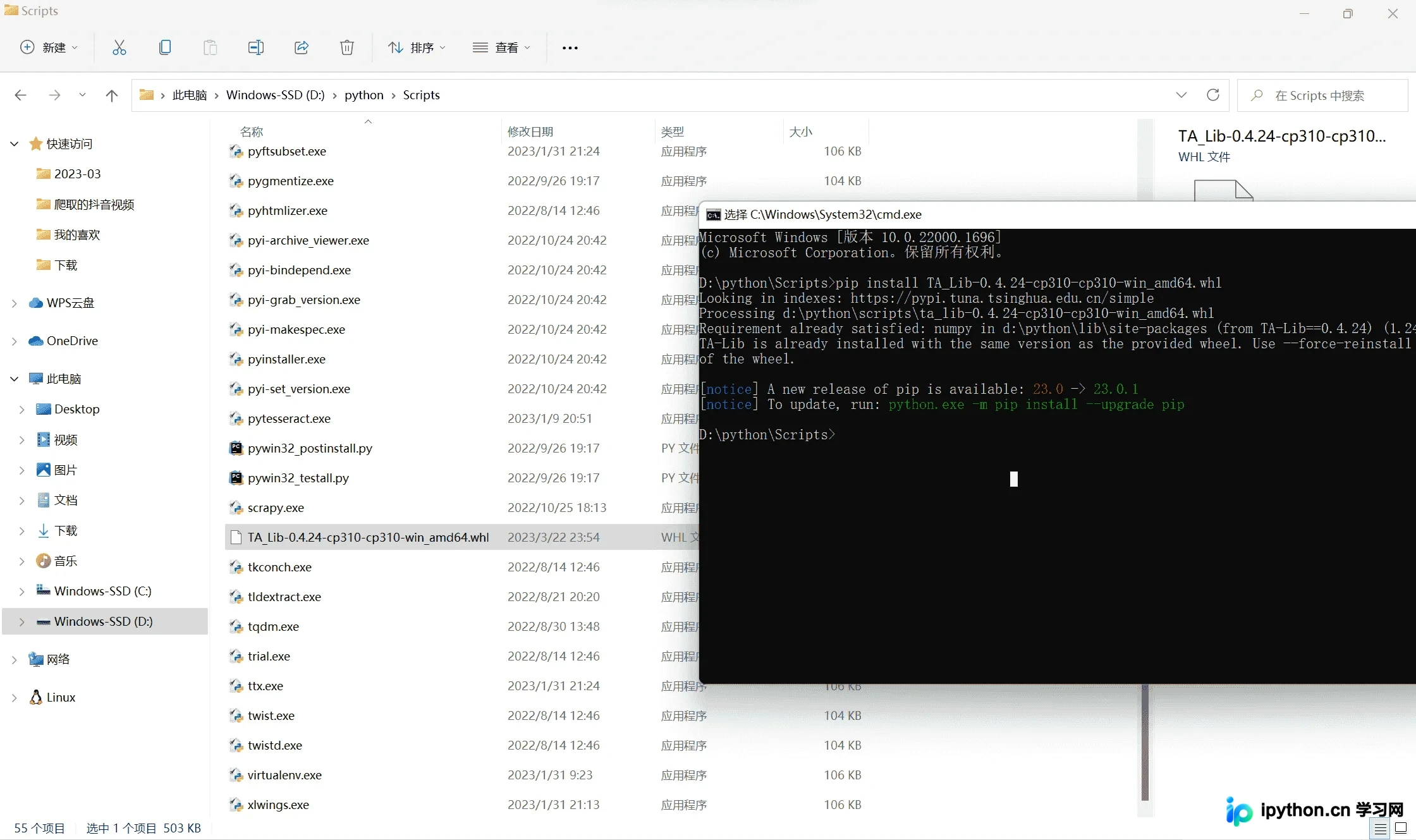Image resolution: width=1416 pixels, height=840 pixels.
Task: Sort by 修改日期 column header
Action: pos(530,131)
